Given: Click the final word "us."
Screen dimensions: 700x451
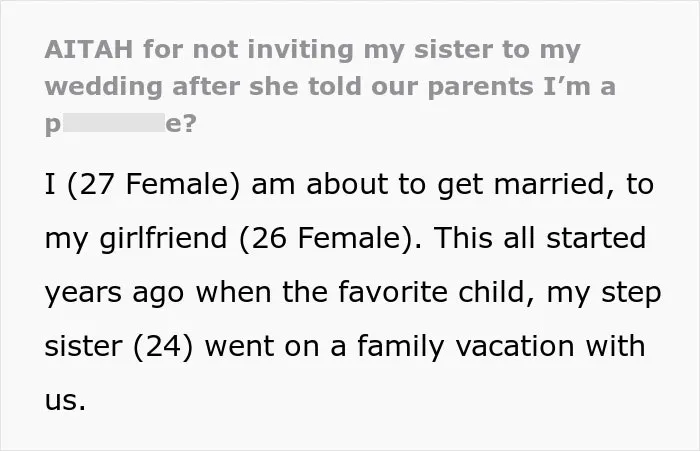Looking at the screenshot, I should [65, 401].
